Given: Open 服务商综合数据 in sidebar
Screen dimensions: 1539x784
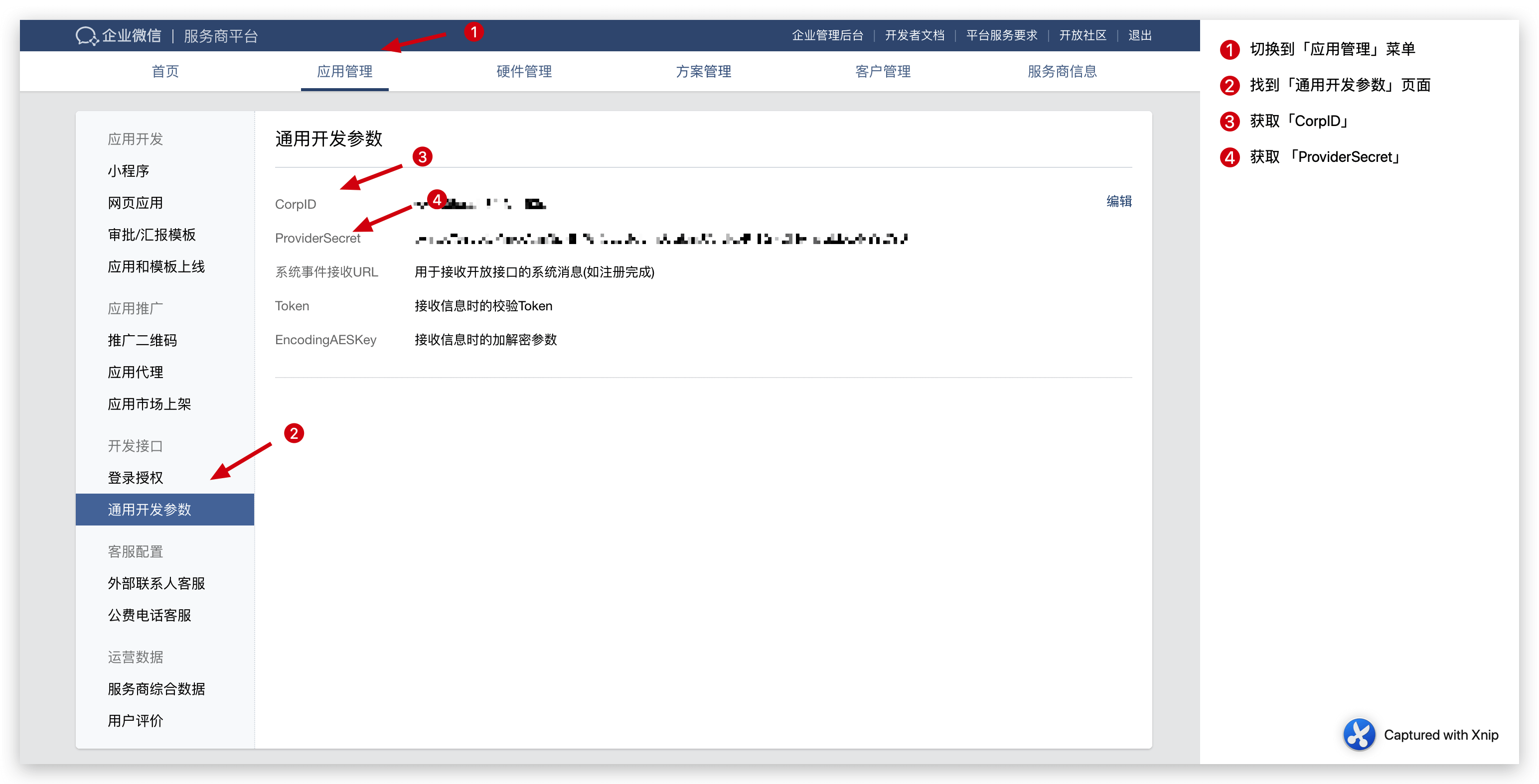Looking at the screenshot, I should tap(156, 689).
